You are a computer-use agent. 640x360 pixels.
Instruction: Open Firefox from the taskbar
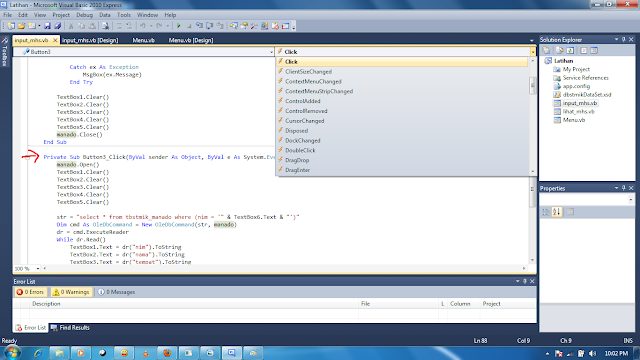click(x=167, y=353)
